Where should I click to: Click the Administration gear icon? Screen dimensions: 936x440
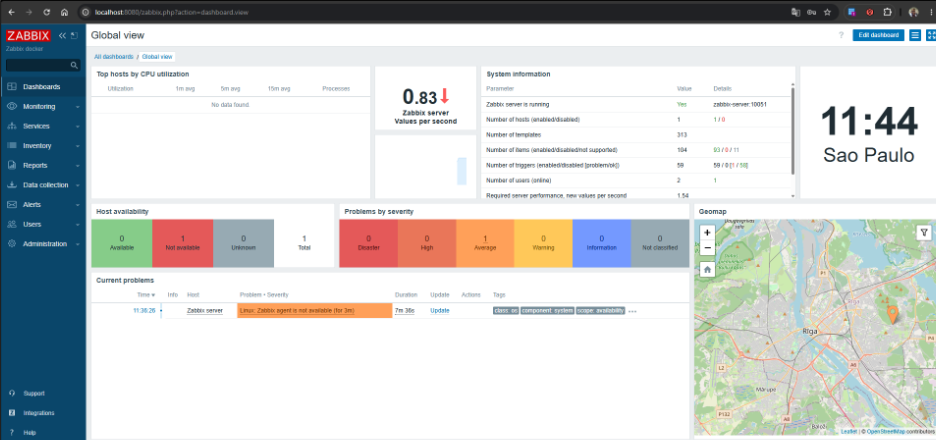(11, 244)
